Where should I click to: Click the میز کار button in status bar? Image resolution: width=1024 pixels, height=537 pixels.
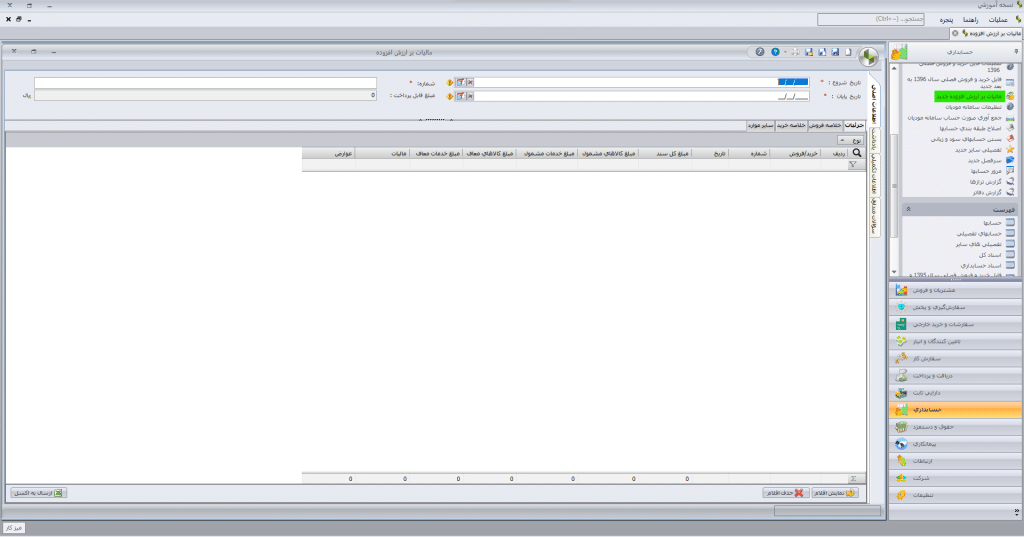click(14, 528)
